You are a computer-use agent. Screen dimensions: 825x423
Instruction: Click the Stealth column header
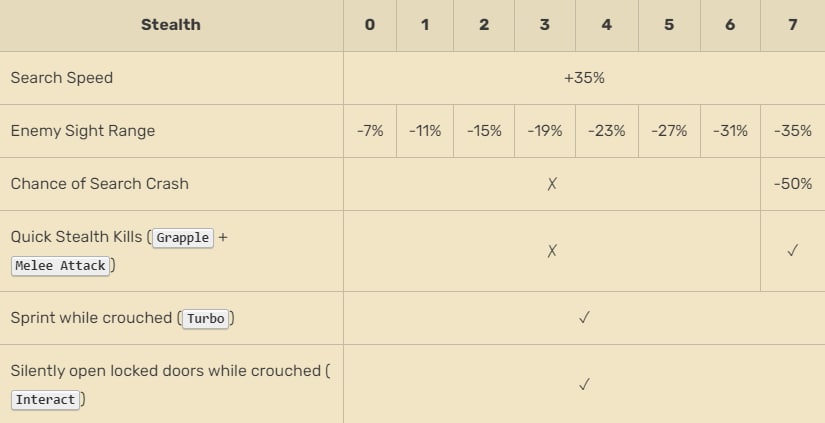click(x=171, y=25)
